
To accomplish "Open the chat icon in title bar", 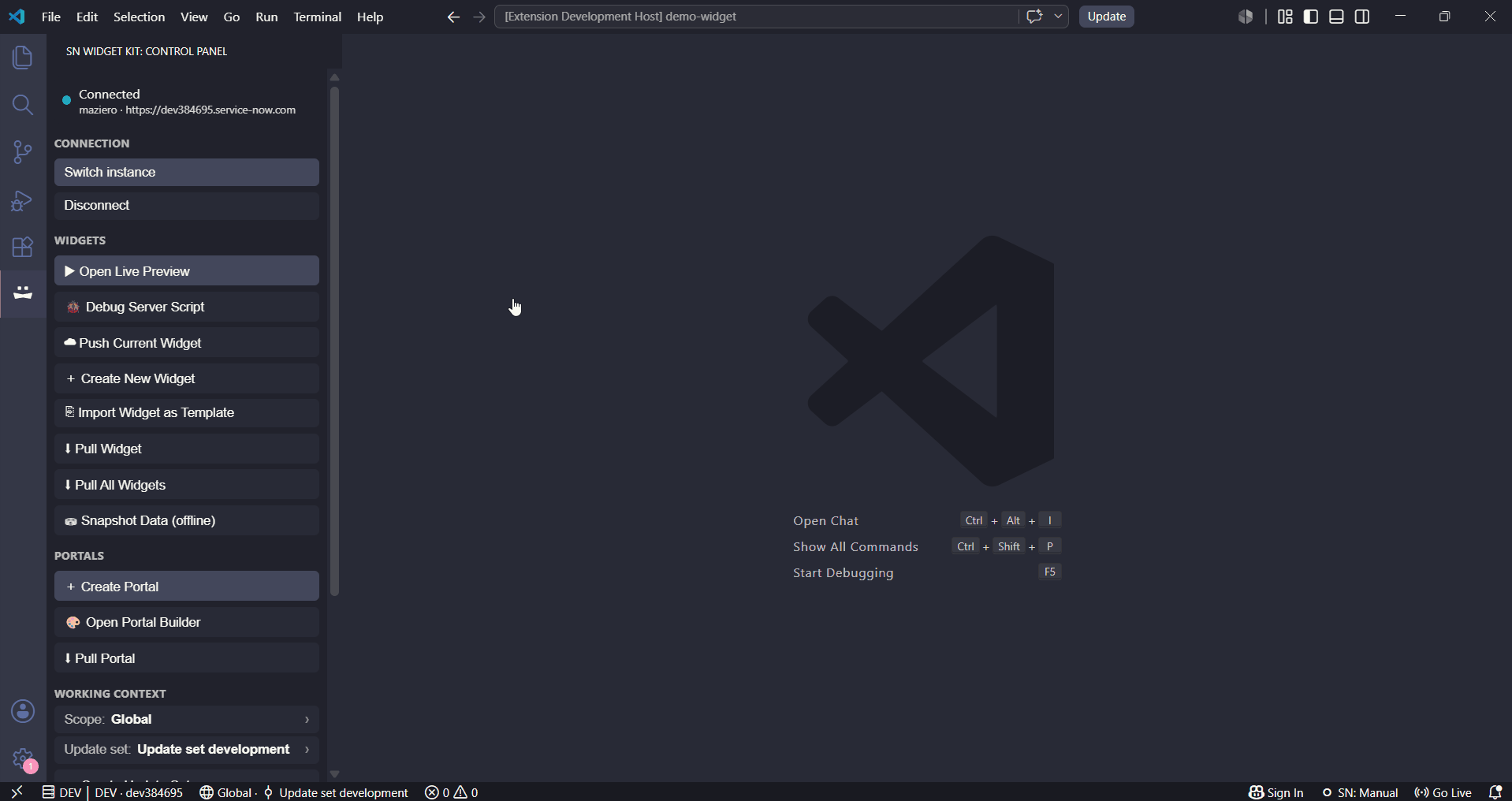I will point(1034,17).
